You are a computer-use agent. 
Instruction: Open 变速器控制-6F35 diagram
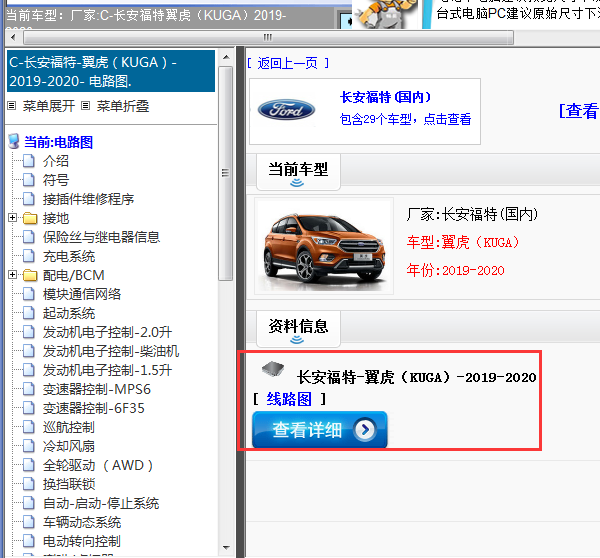94,408
